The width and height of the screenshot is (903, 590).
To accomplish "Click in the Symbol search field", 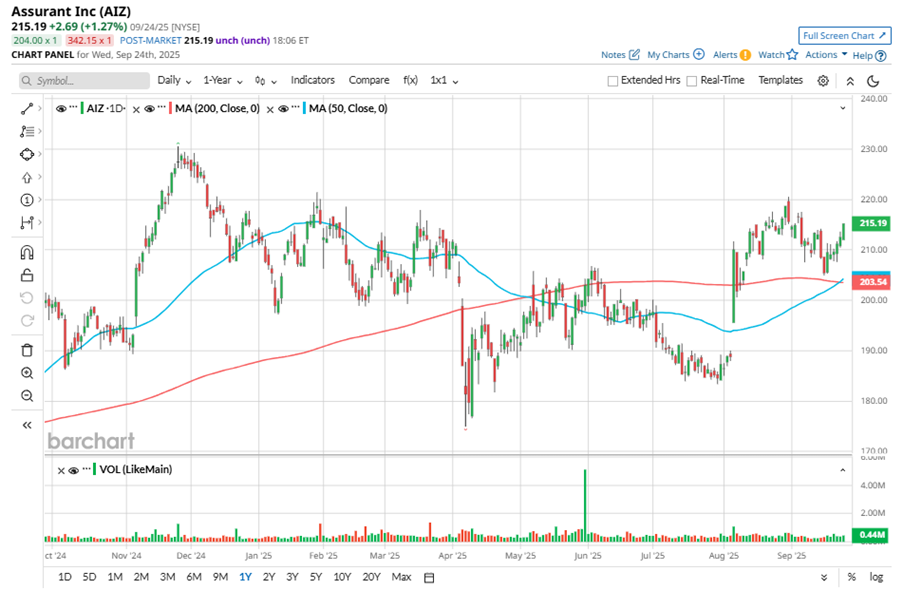I will pyautogui.click(x=84, y=81).
